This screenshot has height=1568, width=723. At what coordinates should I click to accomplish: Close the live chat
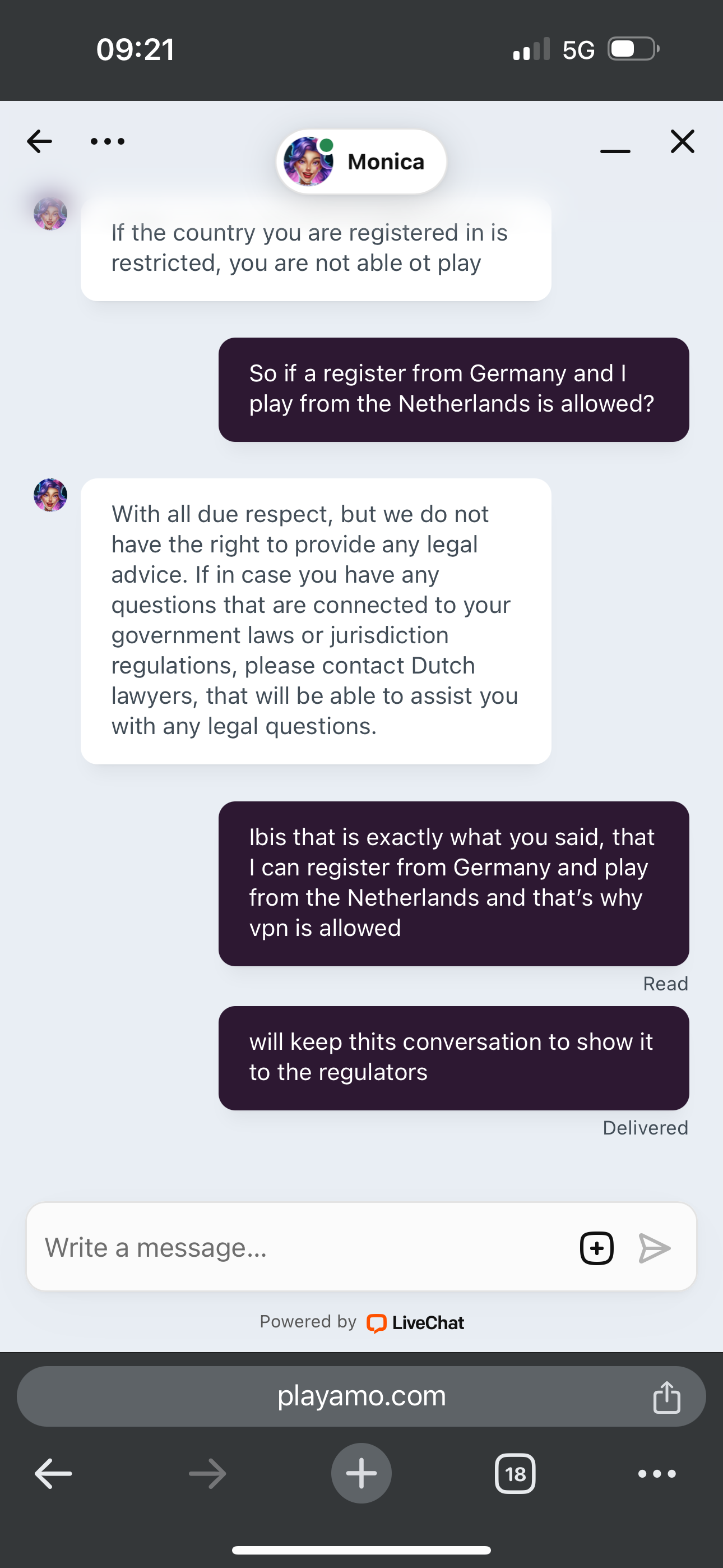[x=682, y=141]
